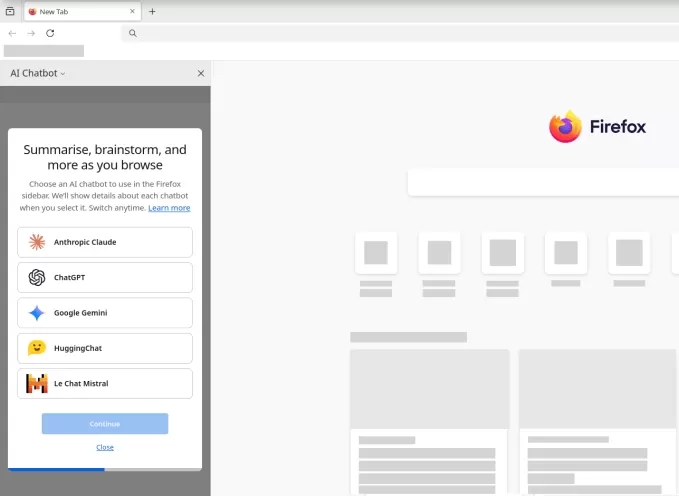679x496 pixels.
Task: Click the onboarding progress bar
Action: click(105, 469)
